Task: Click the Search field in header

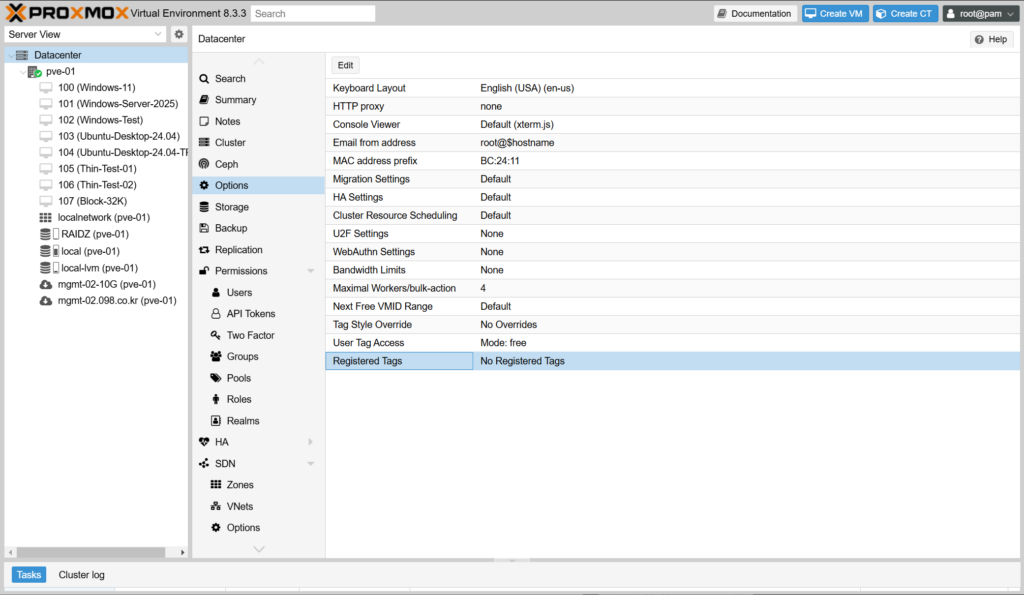Action: (x=313, y=14)
